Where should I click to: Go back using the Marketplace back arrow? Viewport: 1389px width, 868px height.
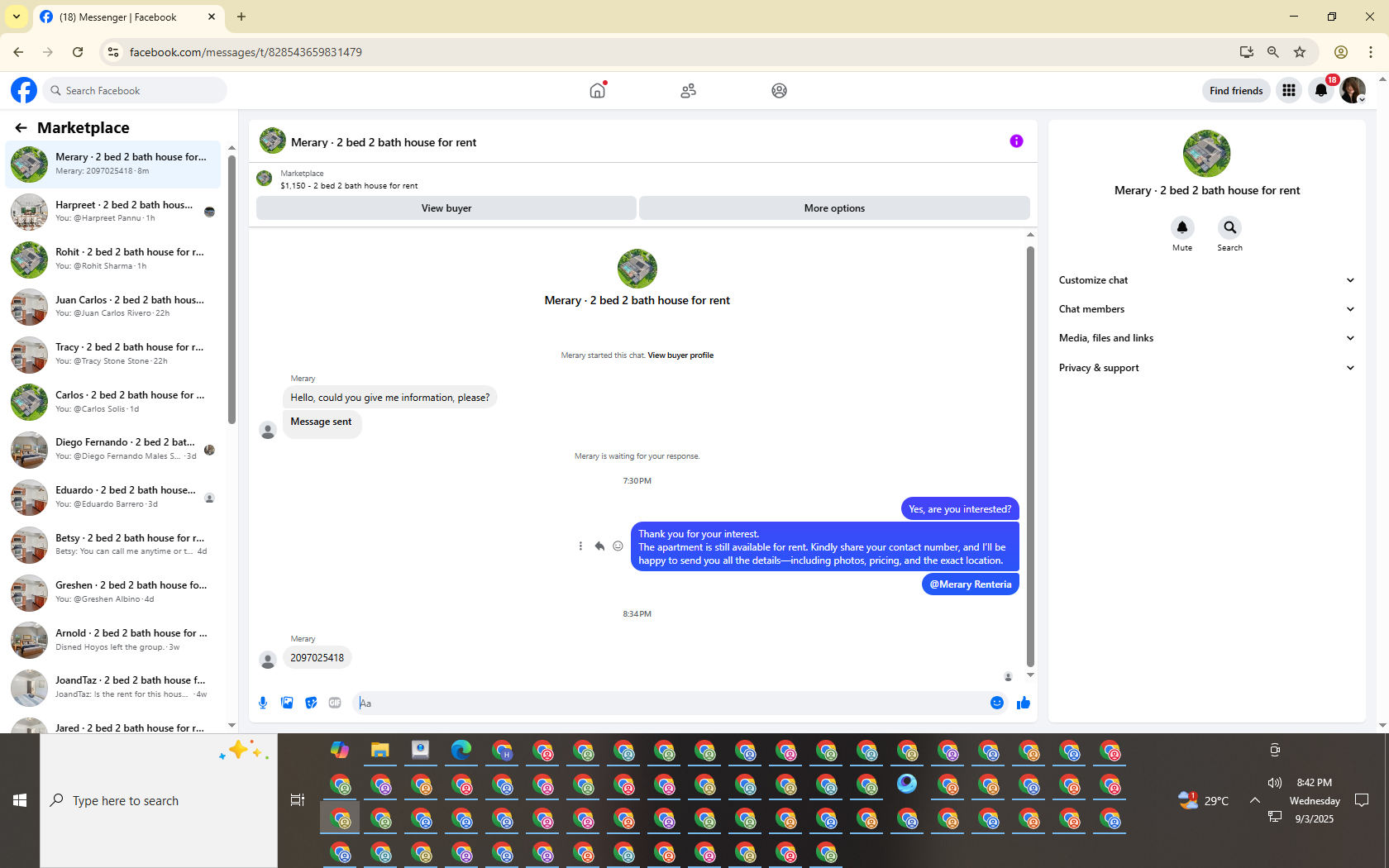click(21, 127)
